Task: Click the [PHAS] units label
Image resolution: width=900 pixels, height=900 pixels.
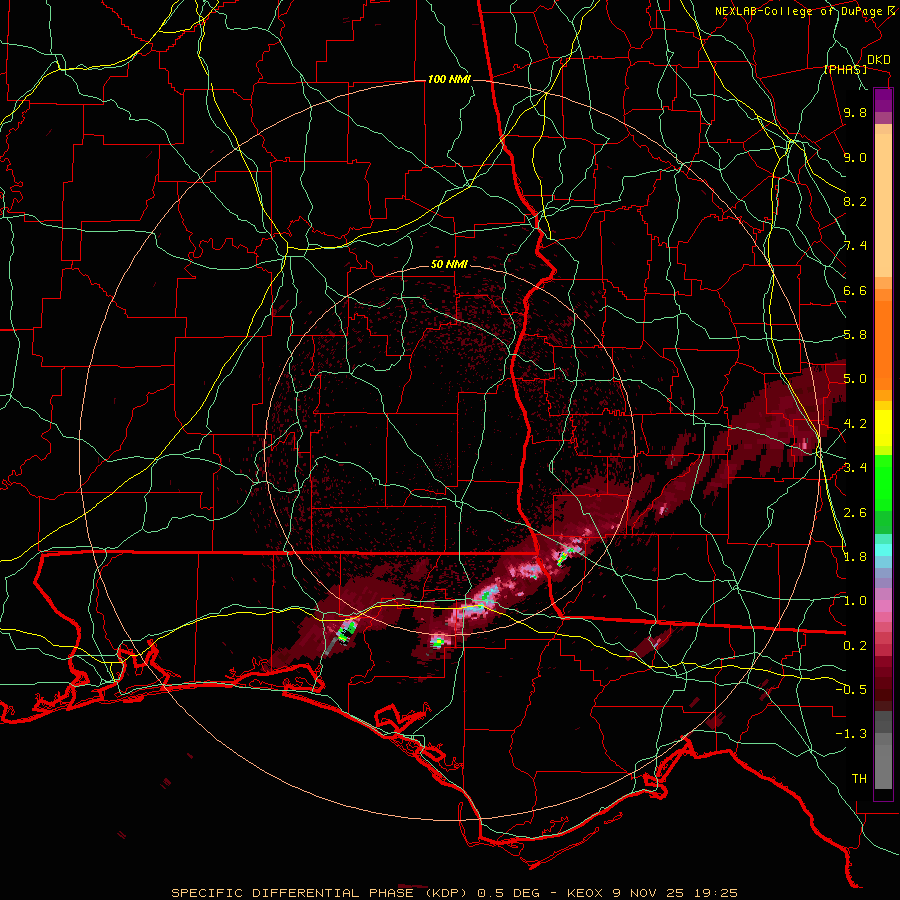Action: point(845,69)
